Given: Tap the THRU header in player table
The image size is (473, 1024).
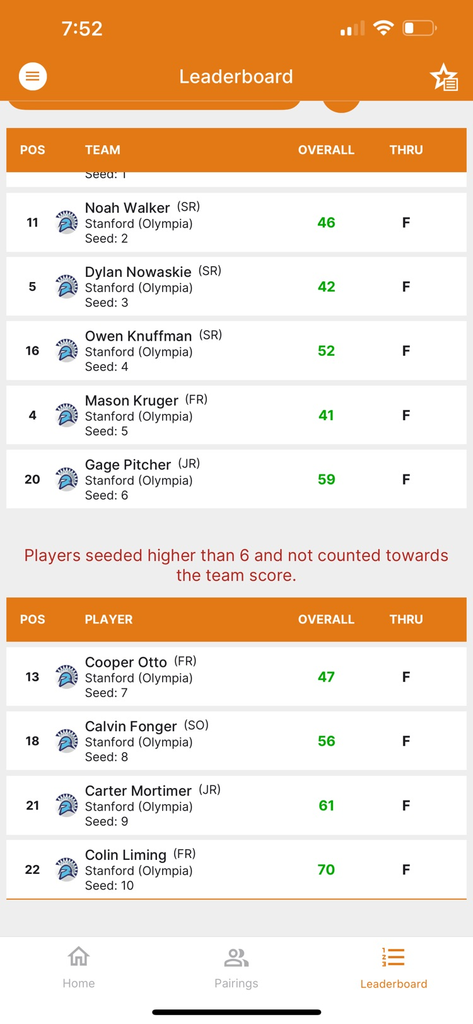Looking at the screenshot, I should click(x=406, y=619).
